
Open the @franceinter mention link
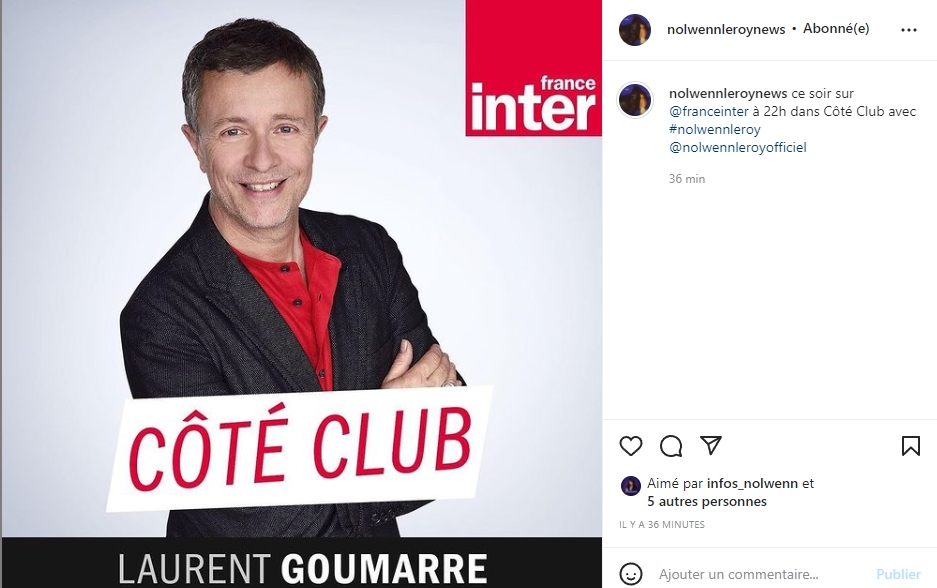click(709, 111)
